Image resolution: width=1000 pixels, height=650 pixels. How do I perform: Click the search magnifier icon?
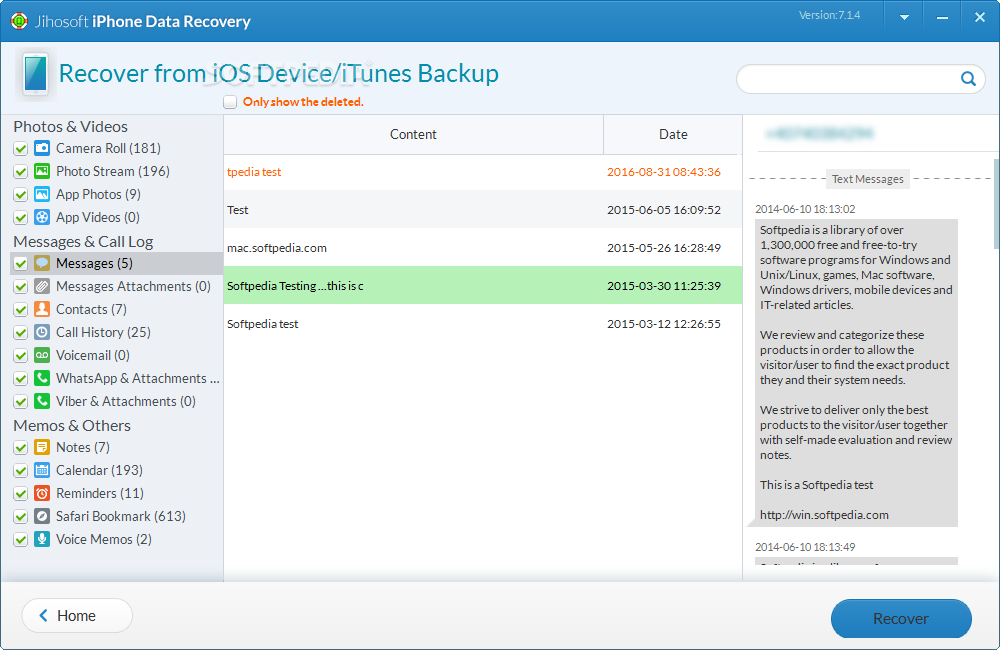click(968, 78)
